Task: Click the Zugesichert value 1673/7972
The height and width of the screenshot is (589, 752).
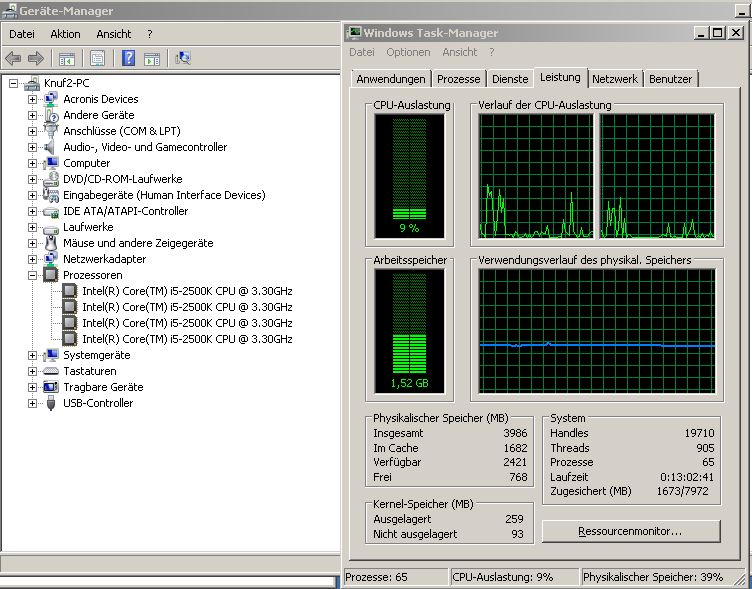Action: click(682, 492)
